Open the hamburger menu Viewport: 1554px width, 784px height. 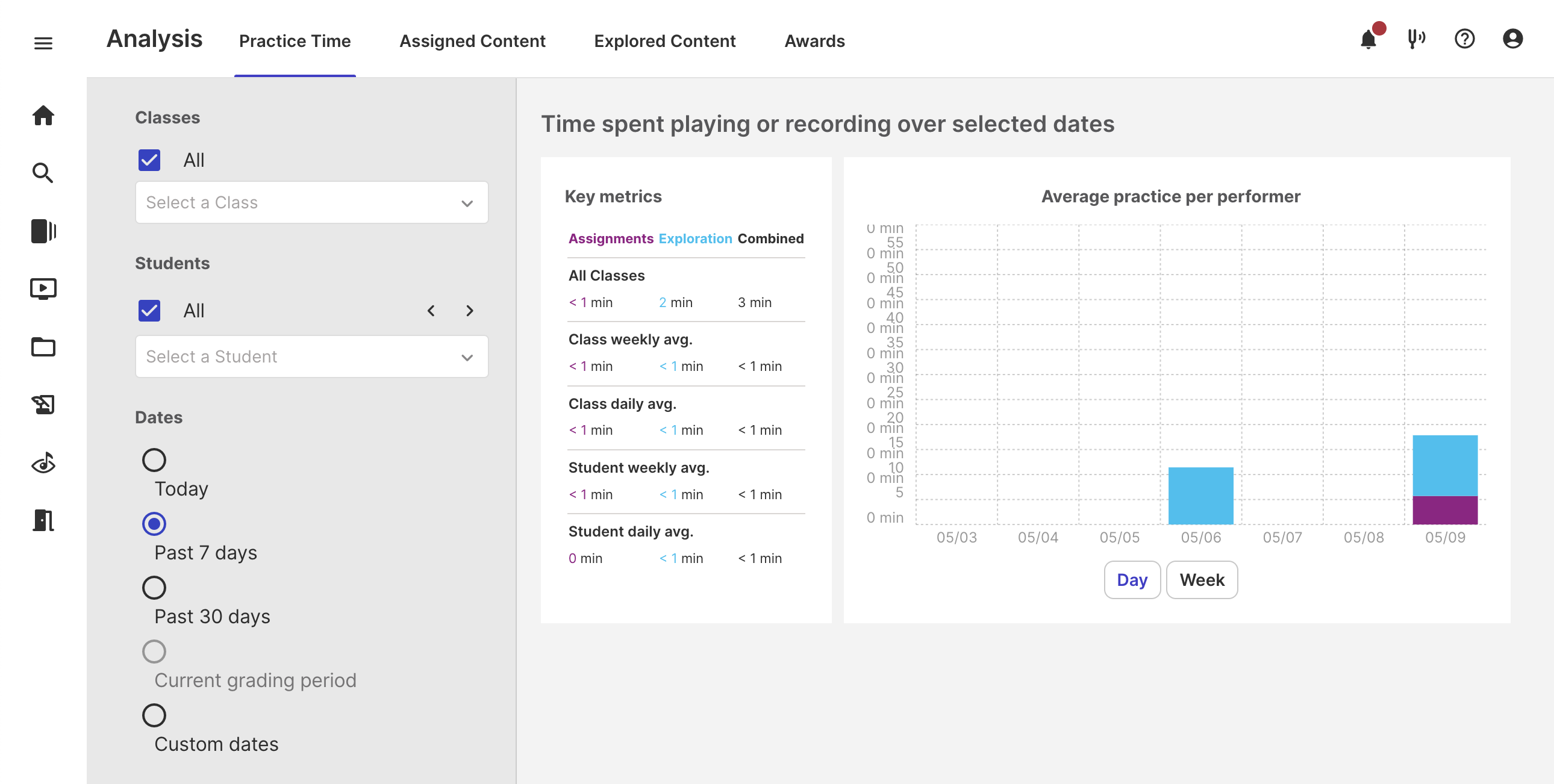(x=43, y=43)
